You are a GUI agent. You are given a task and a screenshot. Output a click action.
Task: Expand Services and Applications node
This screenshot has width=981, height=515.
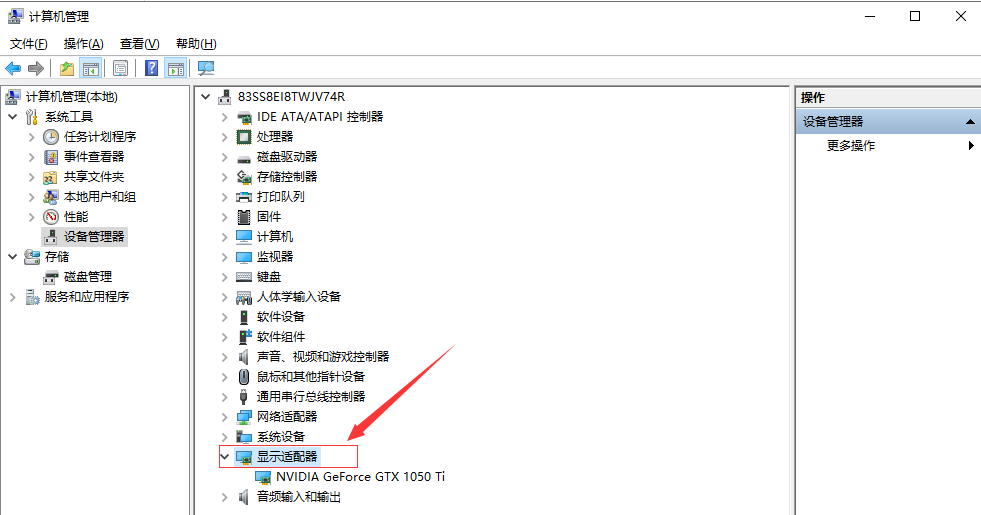pos(12,297)
